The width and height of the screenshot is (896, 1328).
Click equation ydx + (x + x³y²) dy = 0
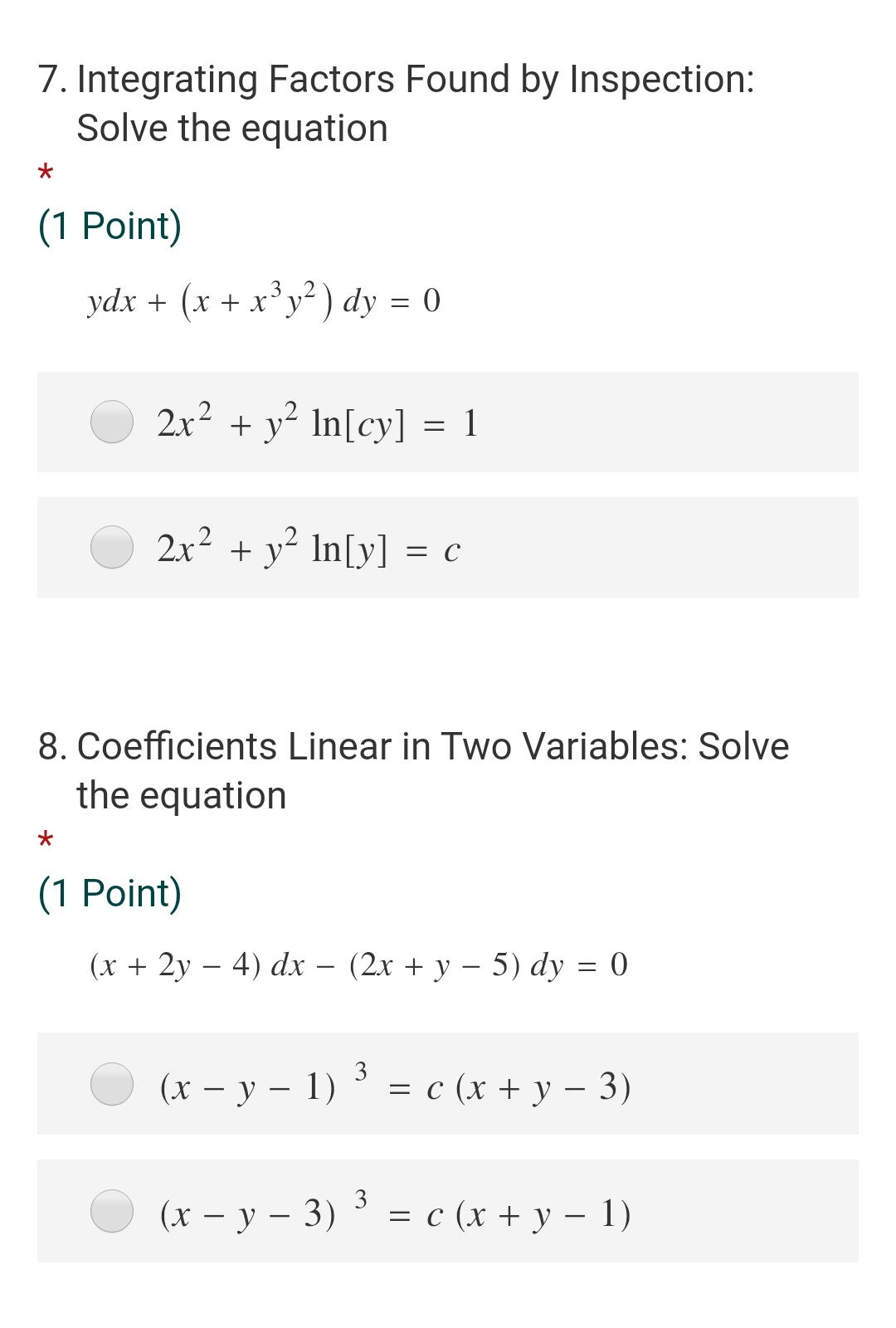(x=264, y=301)
